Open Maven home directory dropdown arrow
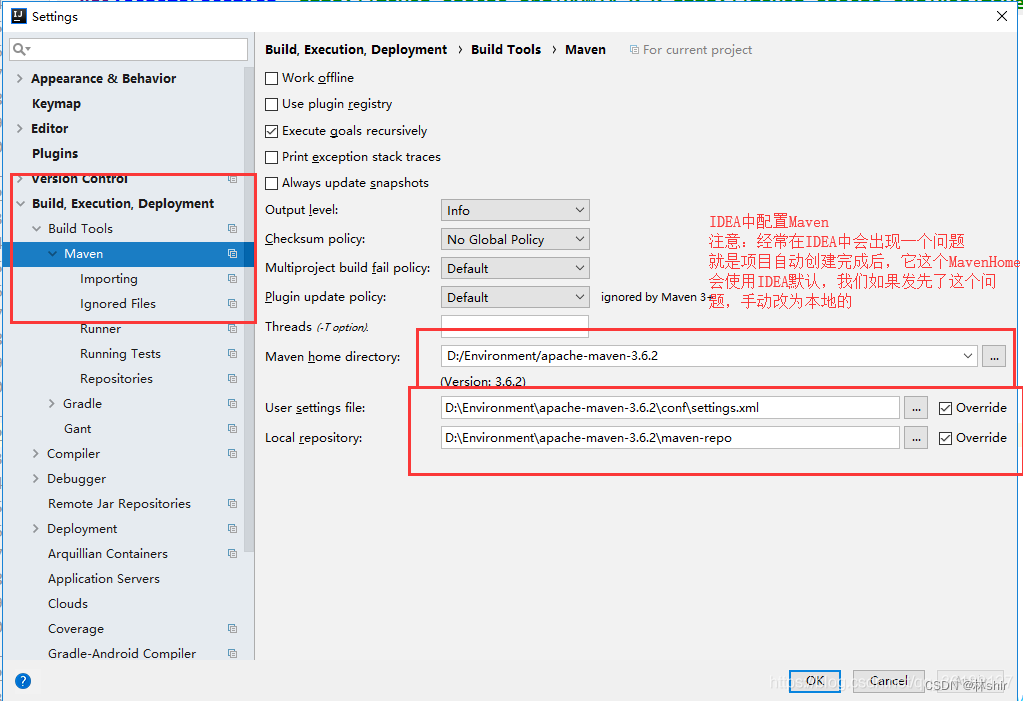The image size is (1023, 701). pos(968,356)
